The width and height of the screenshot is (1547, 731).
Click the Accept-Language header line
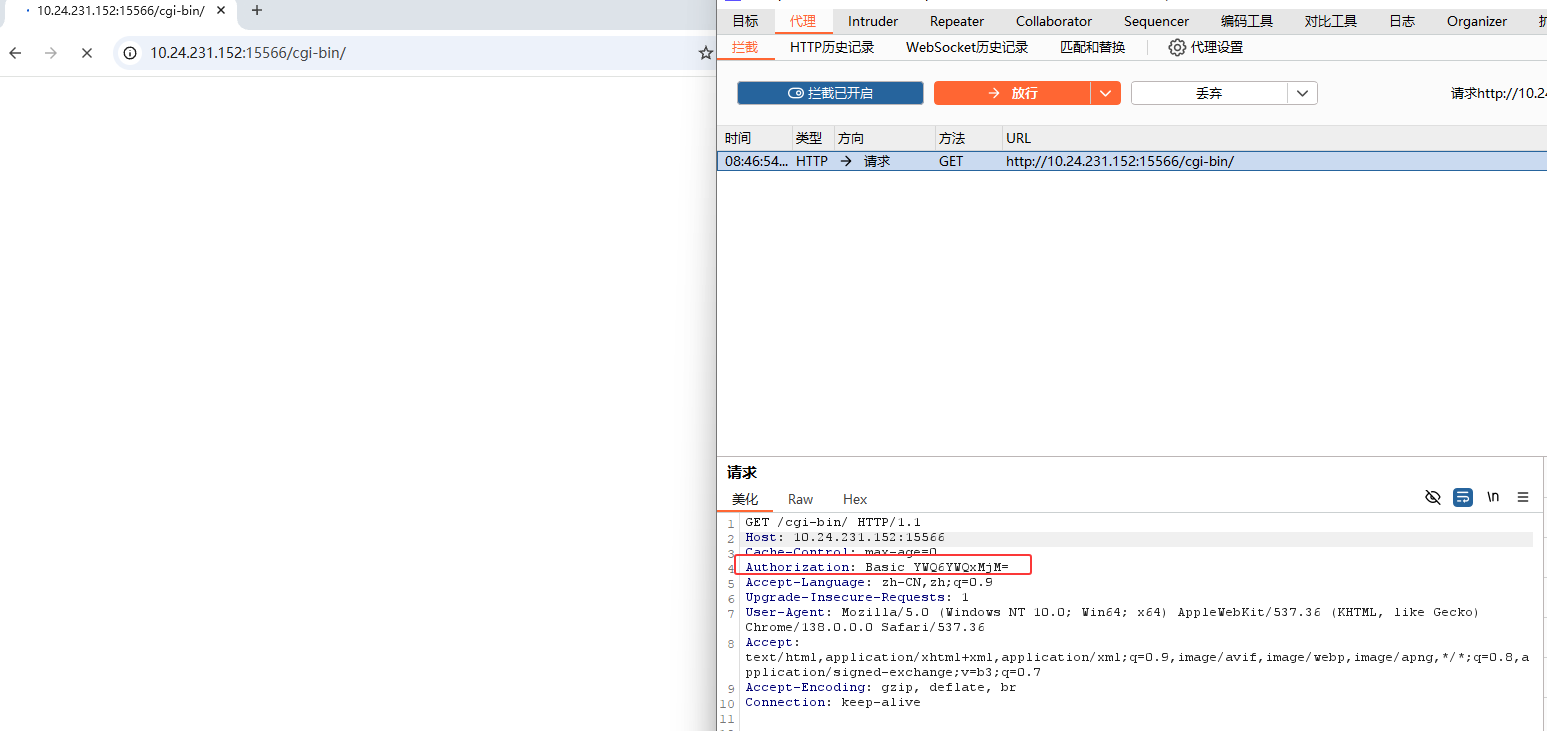coord(869,582)
